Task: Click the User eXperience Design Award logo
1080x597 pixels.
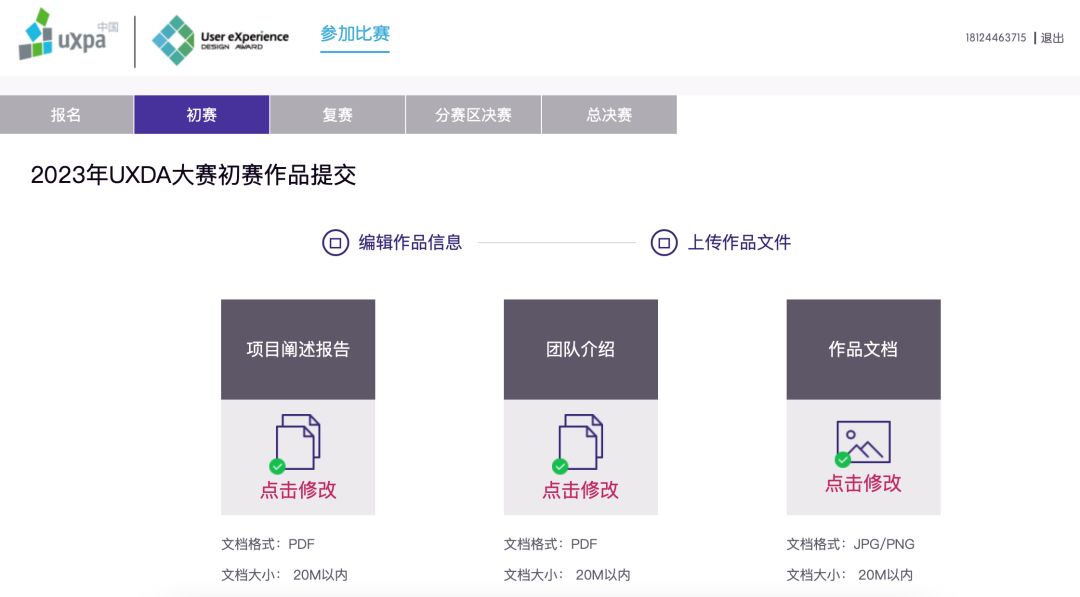Action: tap(220, 39)
